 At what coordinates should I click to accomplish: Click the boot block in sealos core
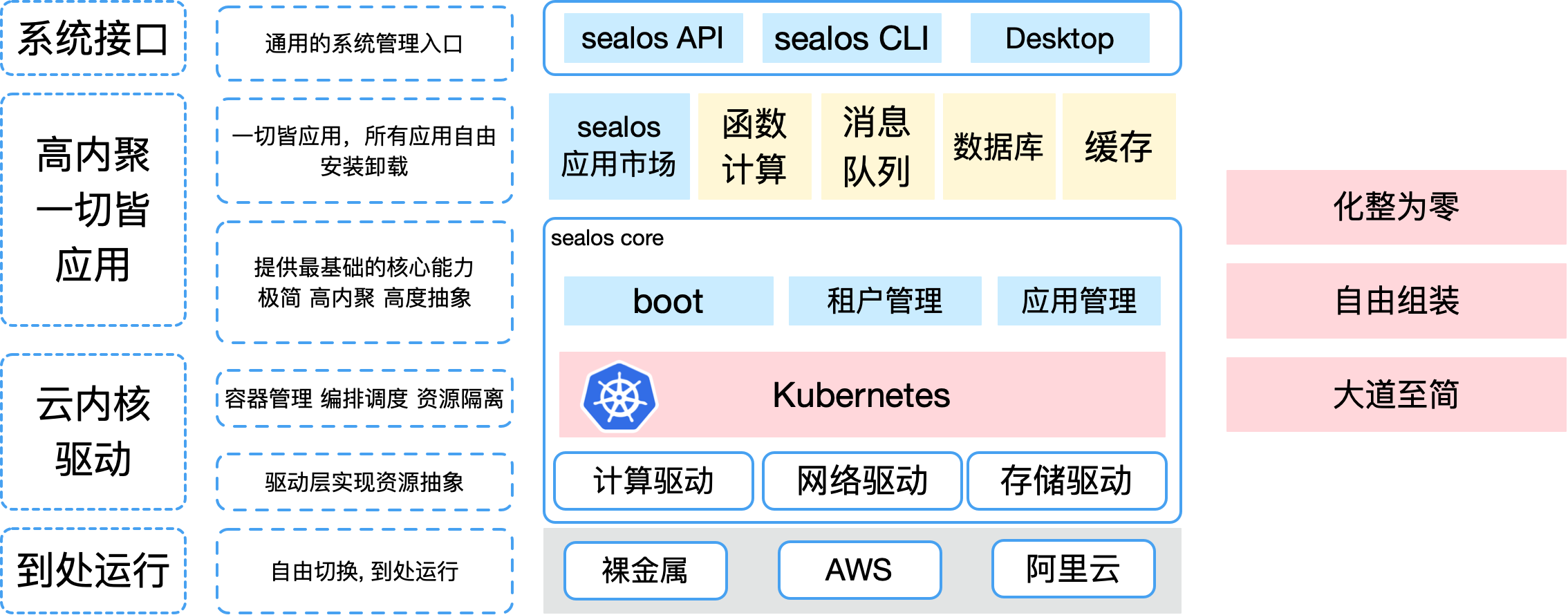[x=669, y=301]
